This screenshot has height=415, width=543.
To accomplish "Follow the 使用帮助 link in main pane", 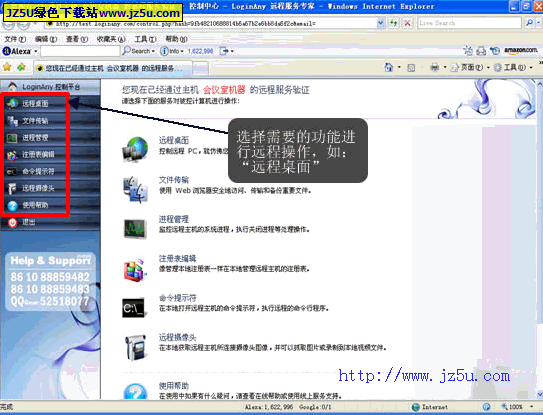I will click(x=173, y=386).
